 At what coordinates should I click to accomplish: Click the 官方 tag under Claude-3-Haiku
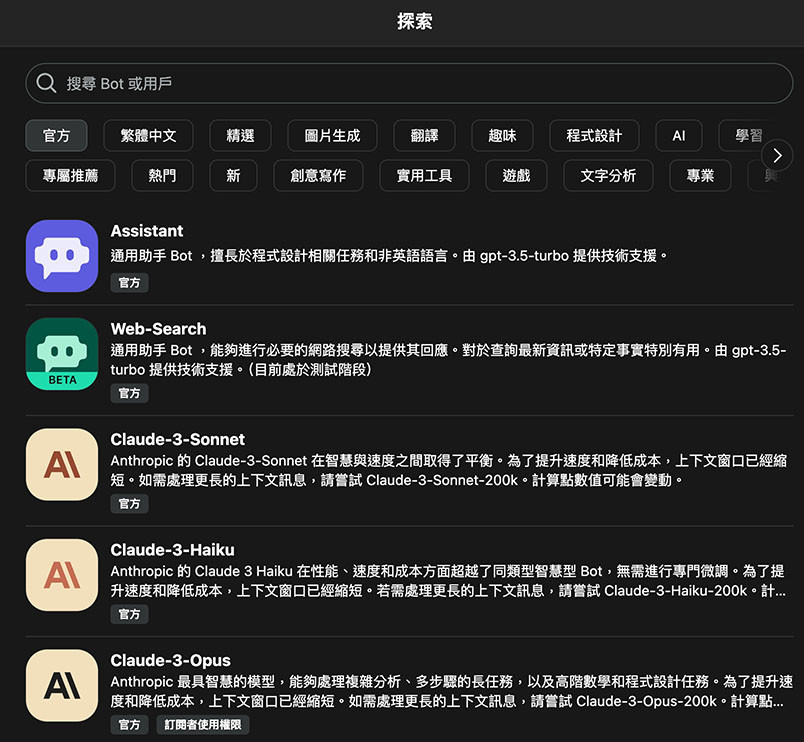129,614
